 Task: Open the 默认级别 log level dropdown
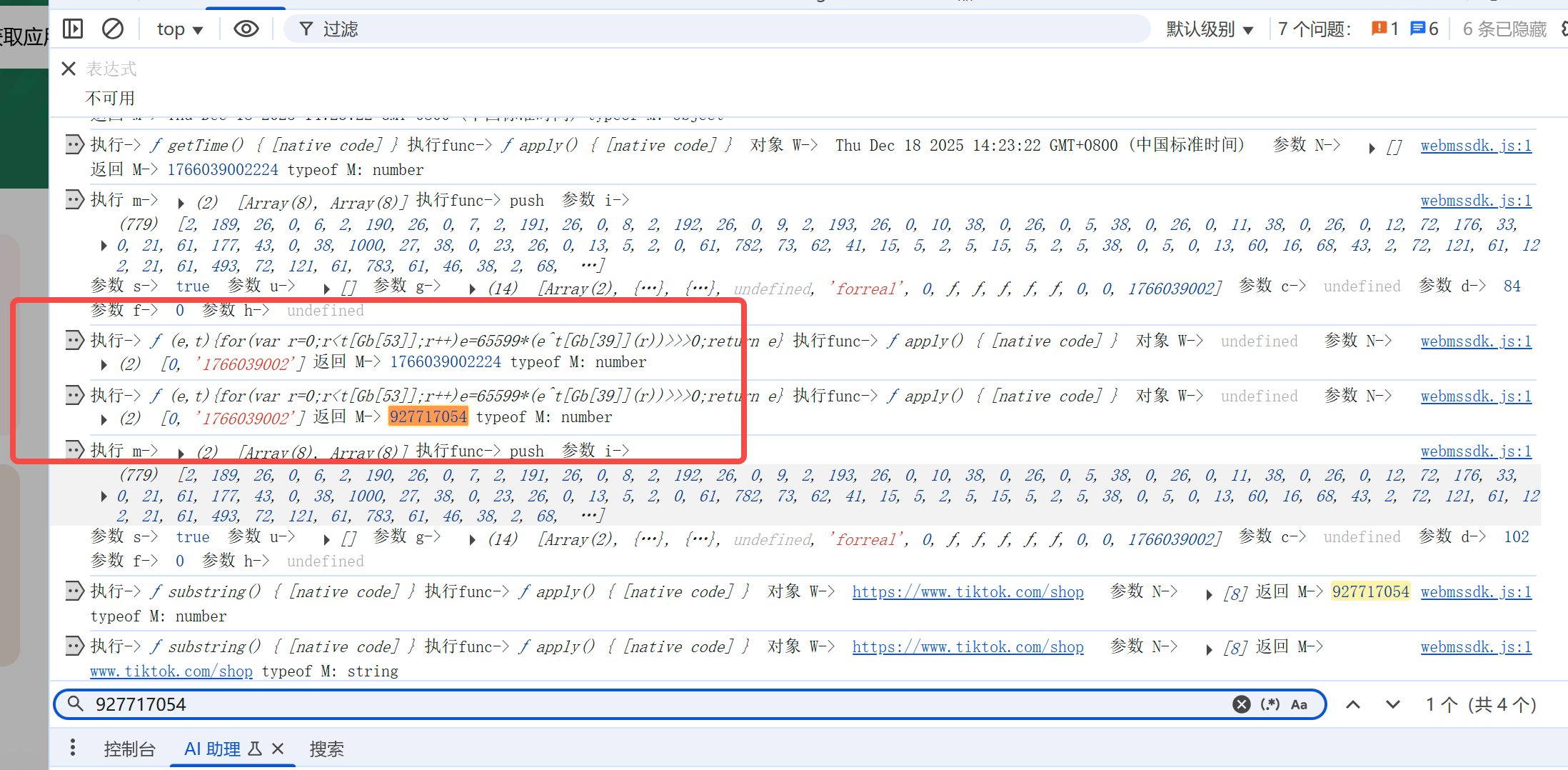click(x=1210, y=29)
